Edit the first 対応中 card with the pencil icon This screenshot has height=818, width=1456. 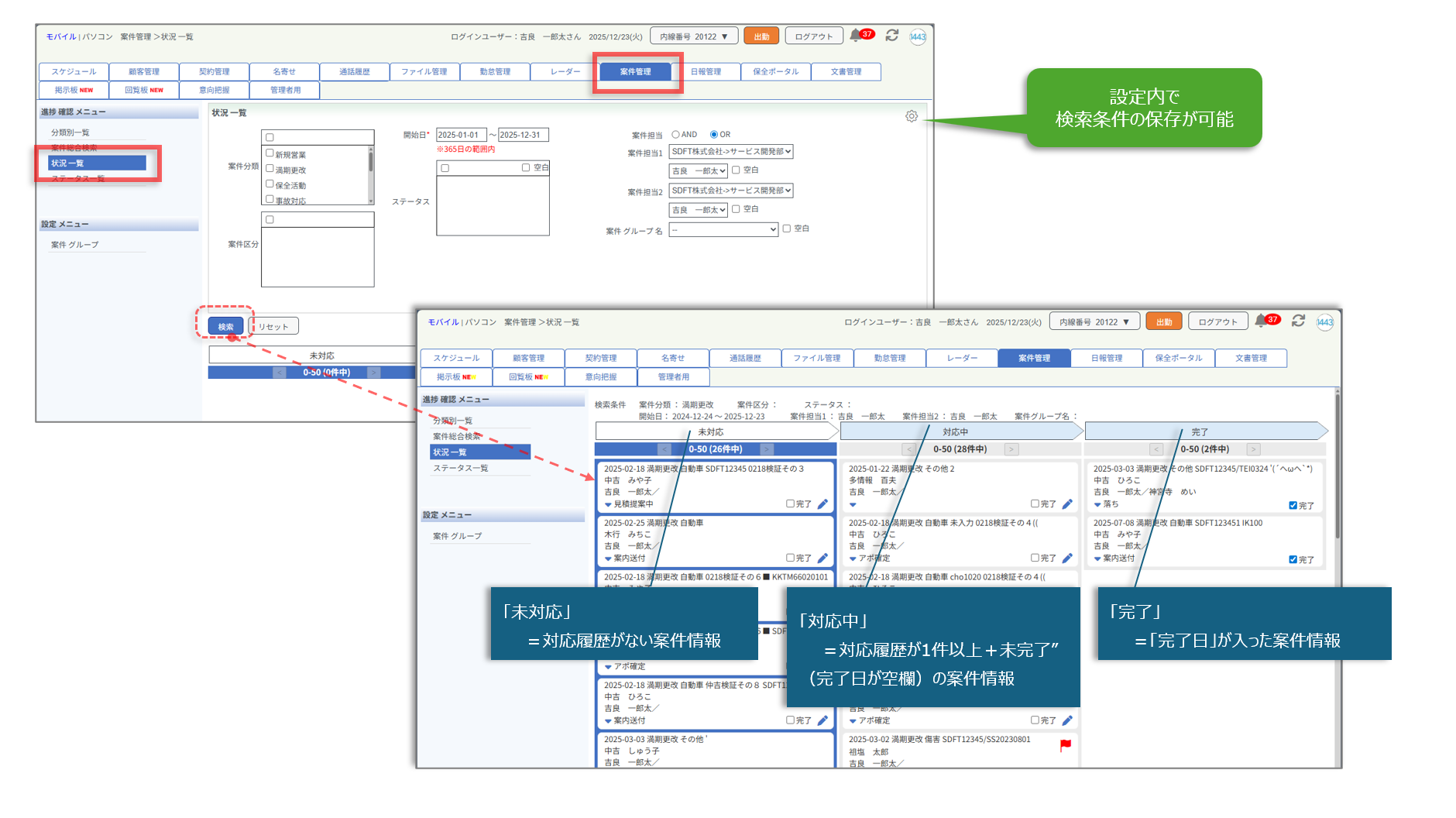pos(1067,504)
